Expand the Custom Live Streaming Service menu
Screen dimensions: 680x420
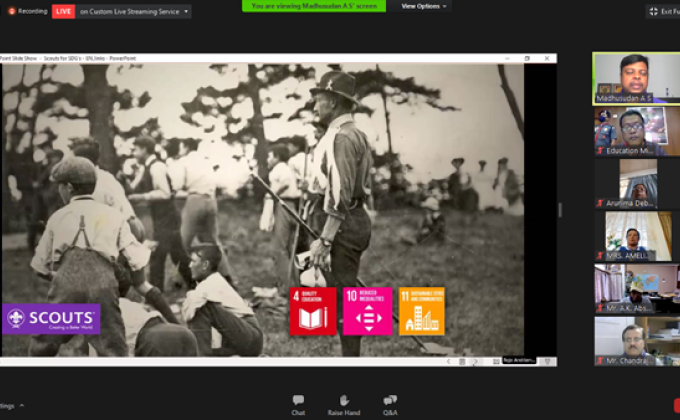(x=186, y=11)
